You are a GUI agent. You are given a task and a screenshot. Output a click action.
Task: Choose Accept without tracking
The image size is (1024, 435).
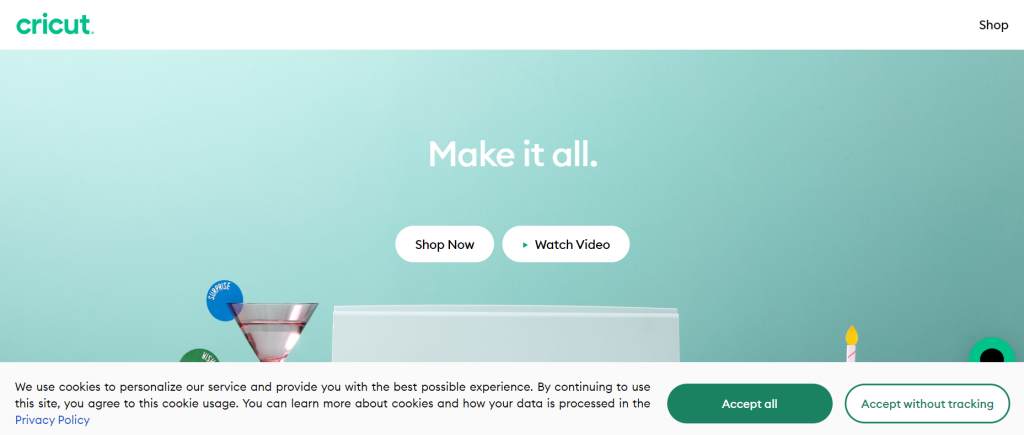click(927, 404)
